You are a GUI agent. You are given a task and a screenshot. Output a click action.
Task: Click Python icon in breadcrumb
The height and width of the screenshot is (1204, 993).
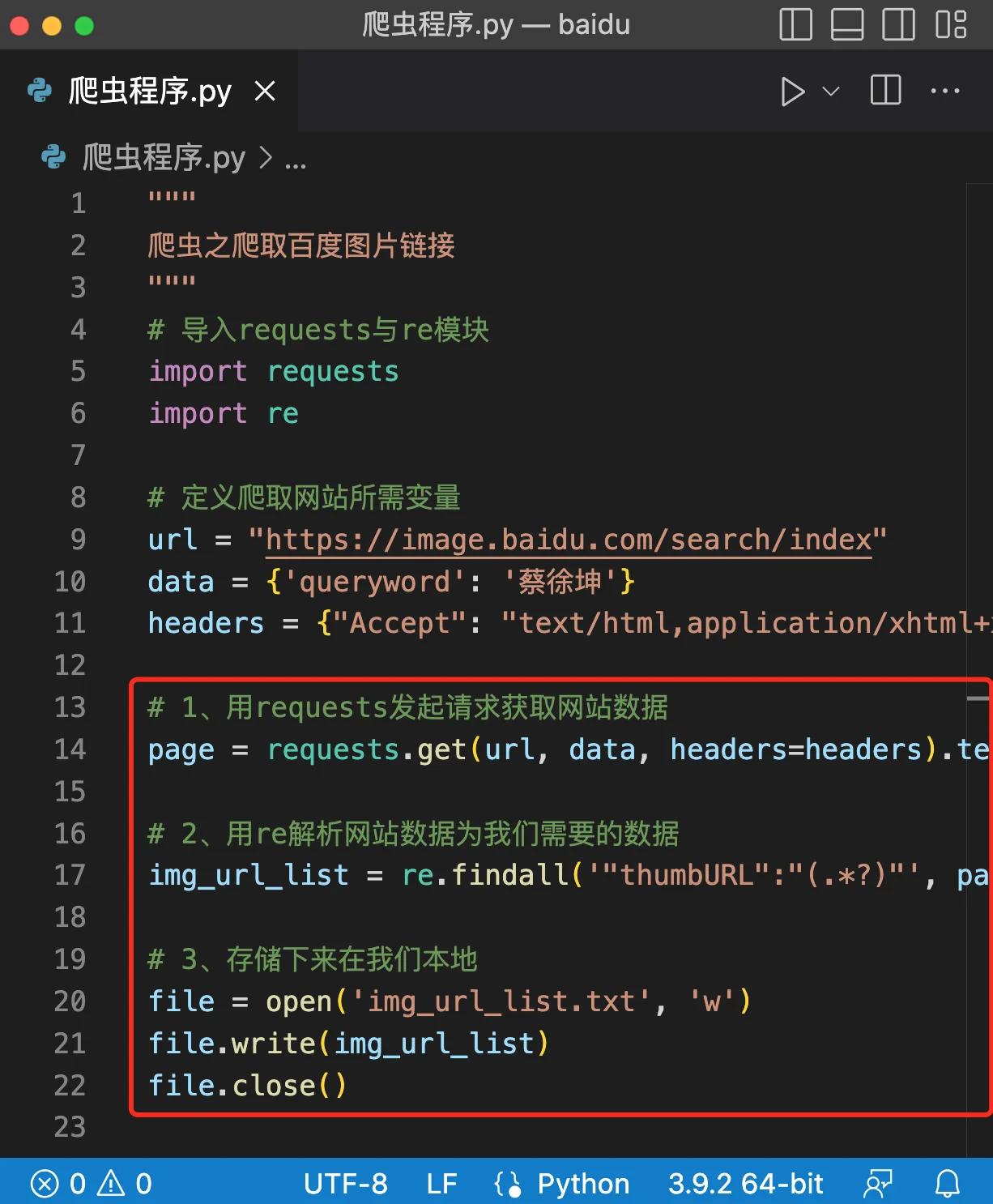tap(53, 156)
